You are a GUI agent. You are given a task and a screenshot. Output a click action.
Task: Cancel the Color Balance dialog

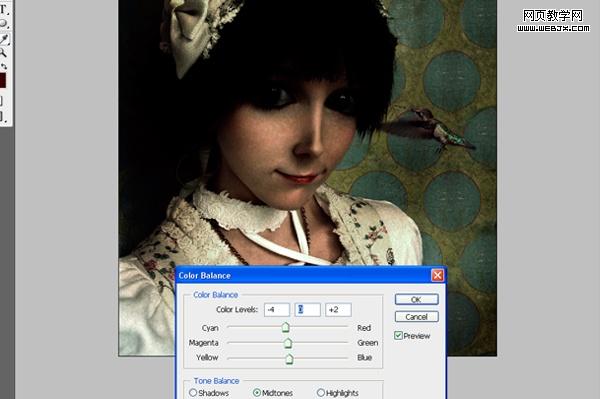(x=416, y=317)
